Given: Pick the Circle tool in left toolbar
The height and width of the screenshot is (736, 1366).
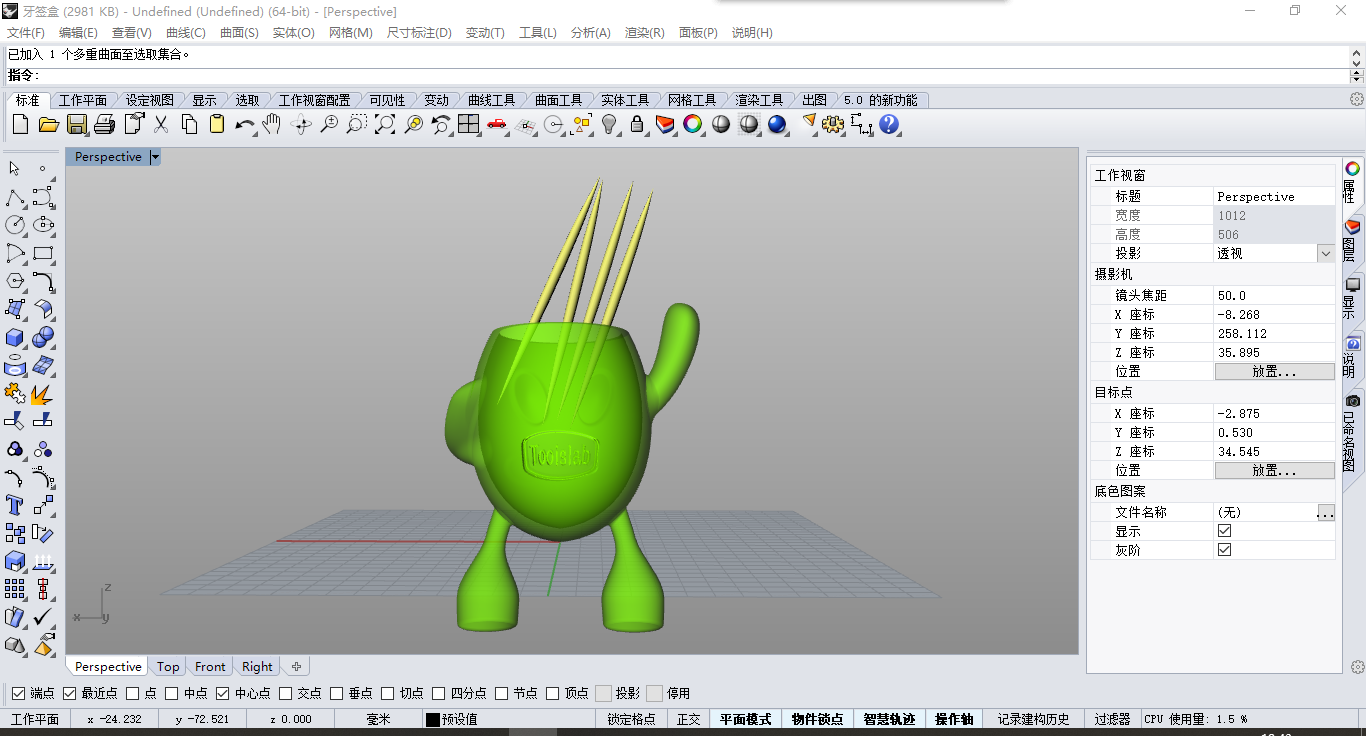Looking at the screenshot, I should click(15, 225).
